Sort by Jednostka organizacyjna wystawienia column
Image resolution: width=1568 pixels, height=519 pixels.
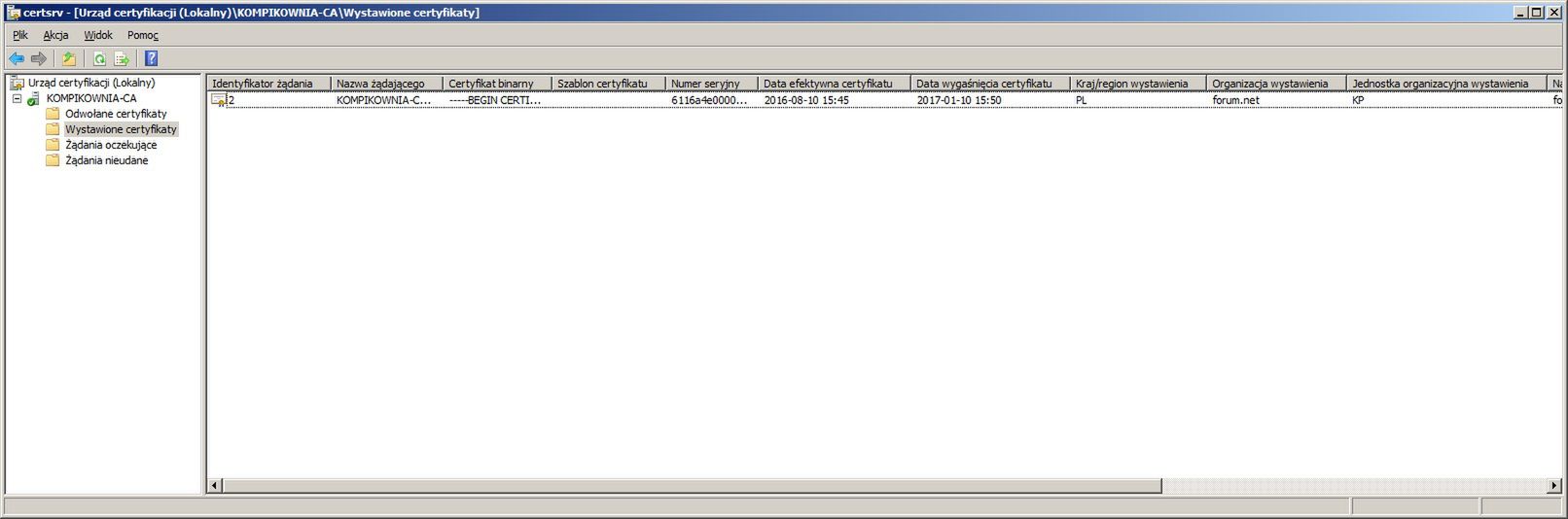point(1446,84)
